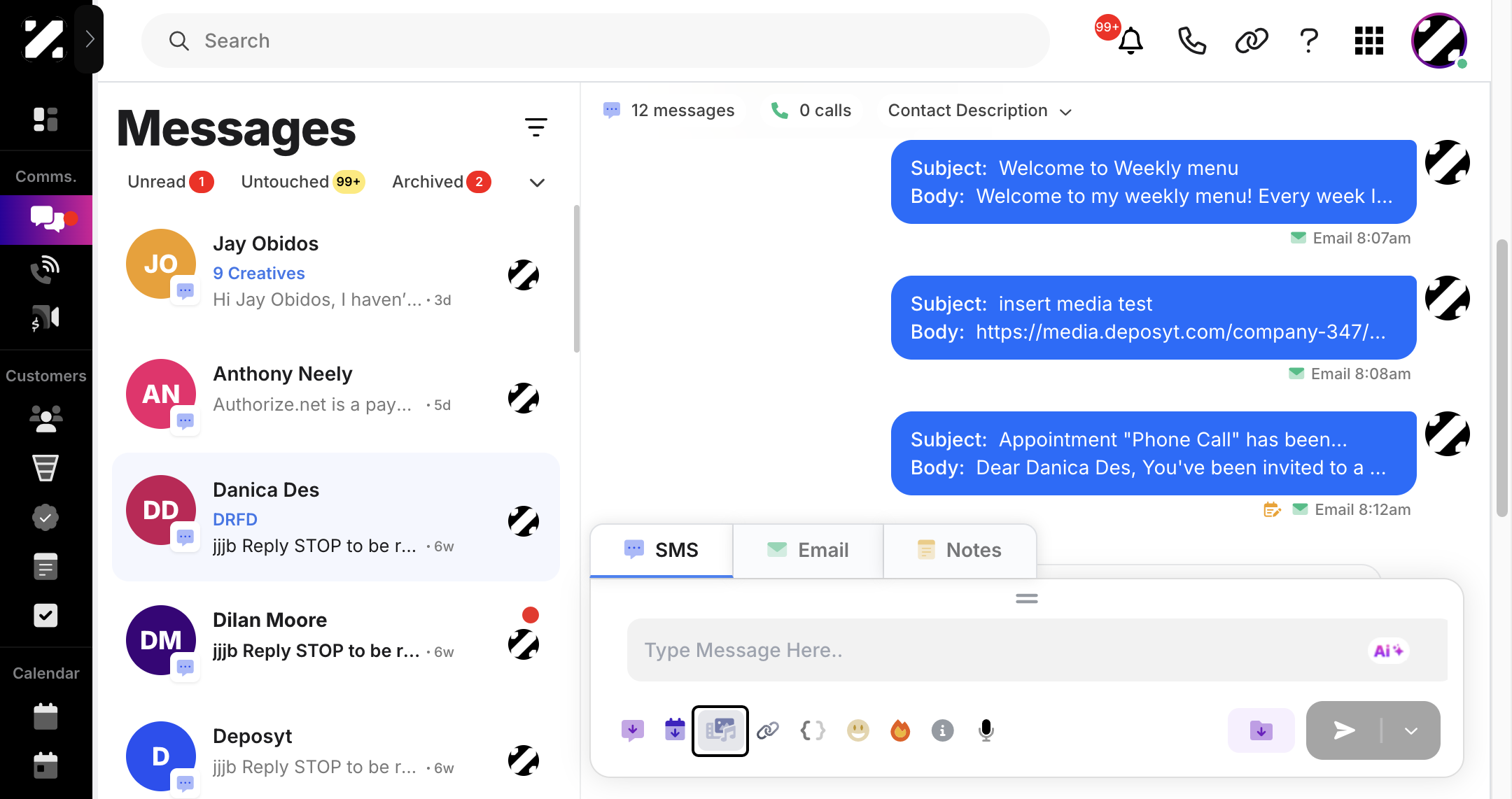Click the Search field
Viewport: 1512px width, 799px height.
click(595, 41)
